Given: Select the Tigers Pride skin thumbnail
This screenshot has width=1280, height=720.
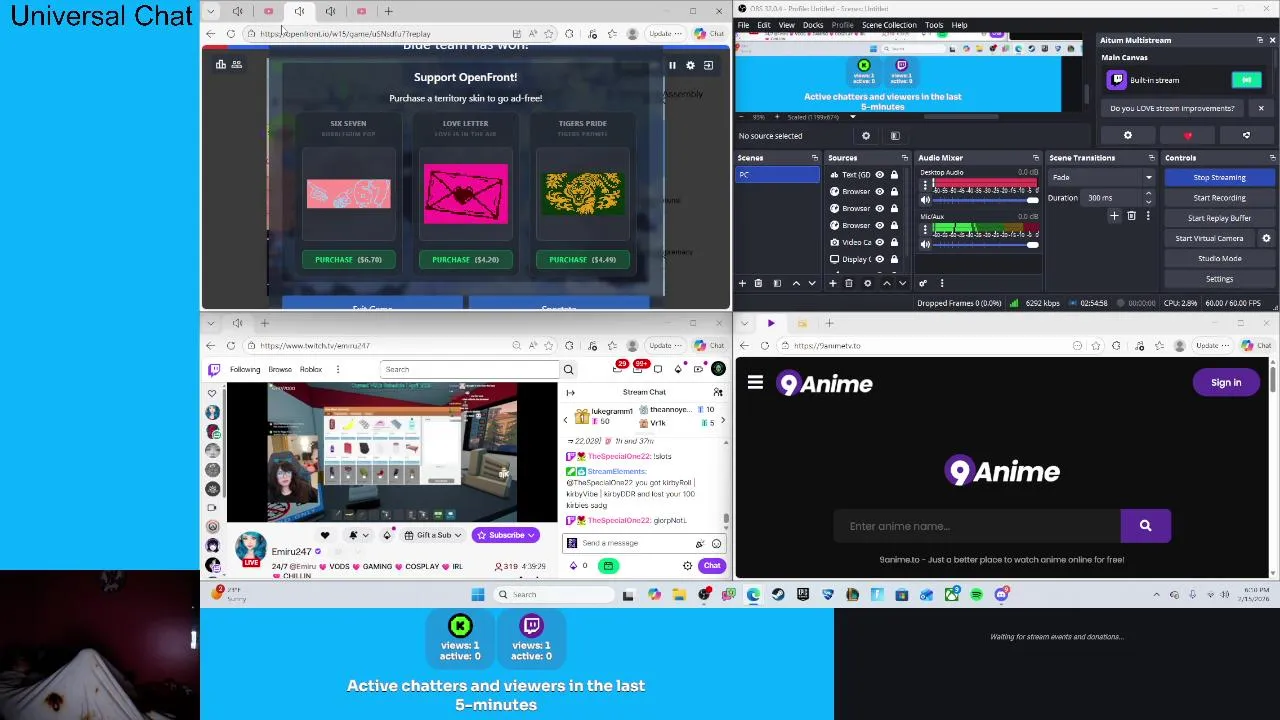Looking at the screenshot, I should click(582, 194).
